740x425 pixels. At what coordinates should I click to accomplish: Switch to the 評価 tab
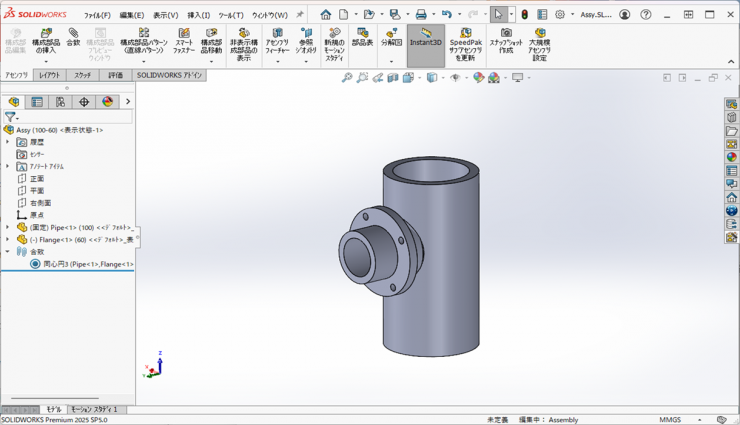115,75
